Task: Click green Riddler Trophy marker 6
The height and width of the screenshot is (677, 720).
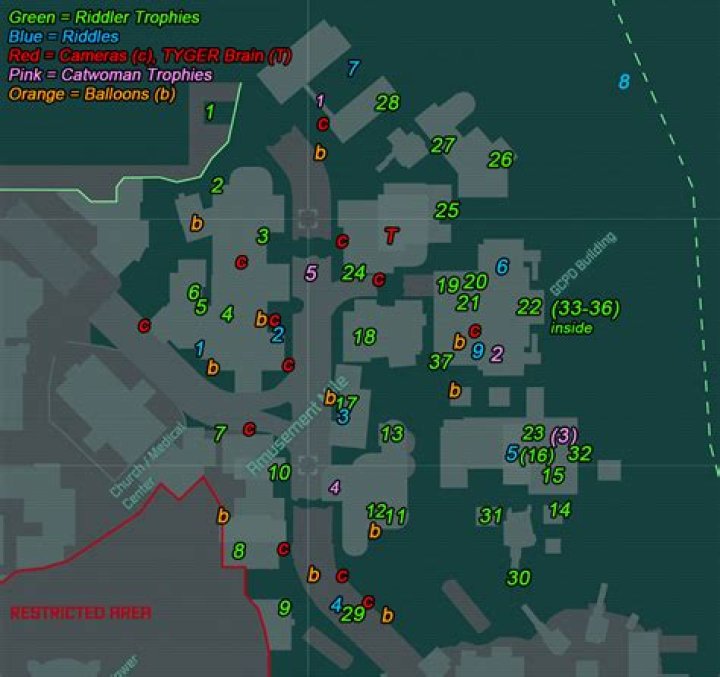Action: click(x=194, y=292)
